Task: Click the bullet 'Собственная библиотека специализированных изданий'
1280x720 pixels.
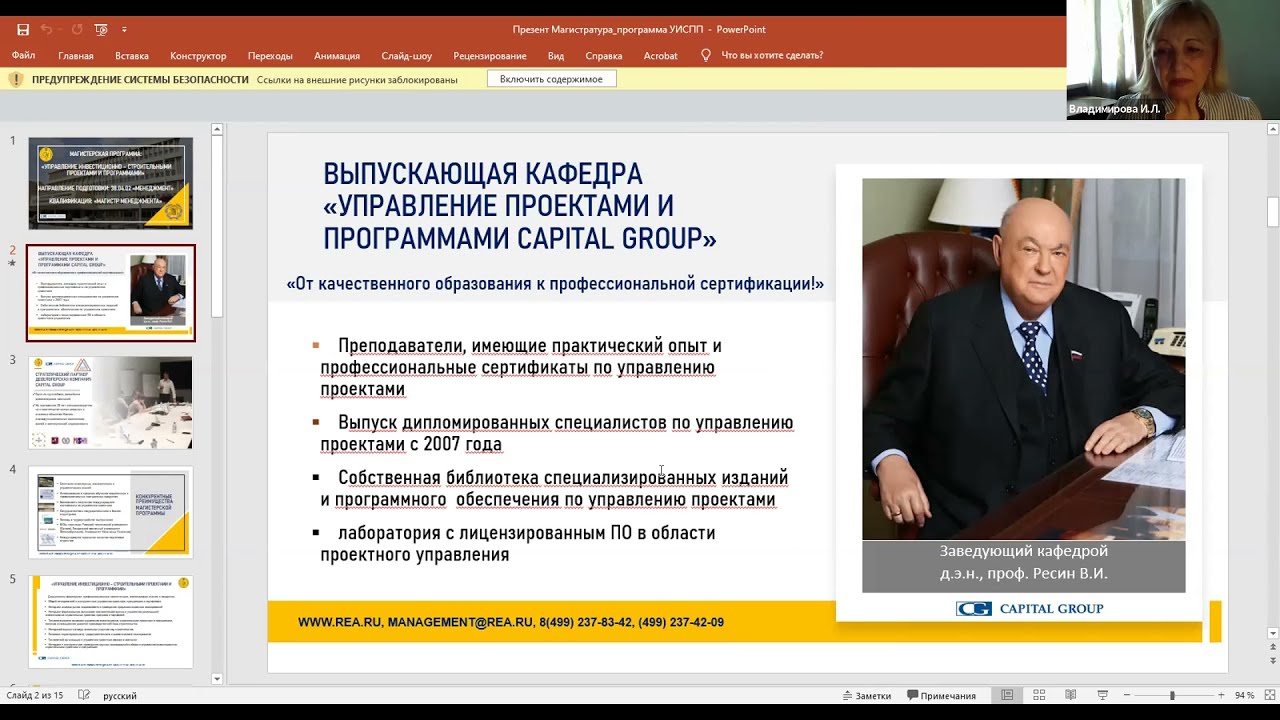Action: (x=563, y=478)
